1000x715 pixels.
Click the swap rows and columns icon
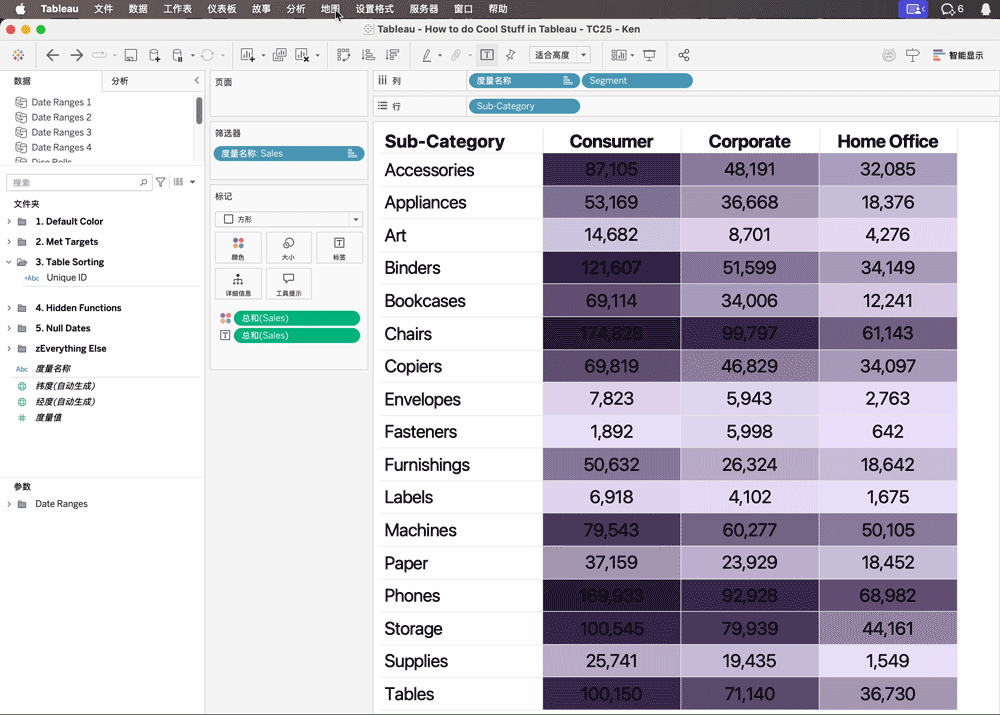click(344, 55)
